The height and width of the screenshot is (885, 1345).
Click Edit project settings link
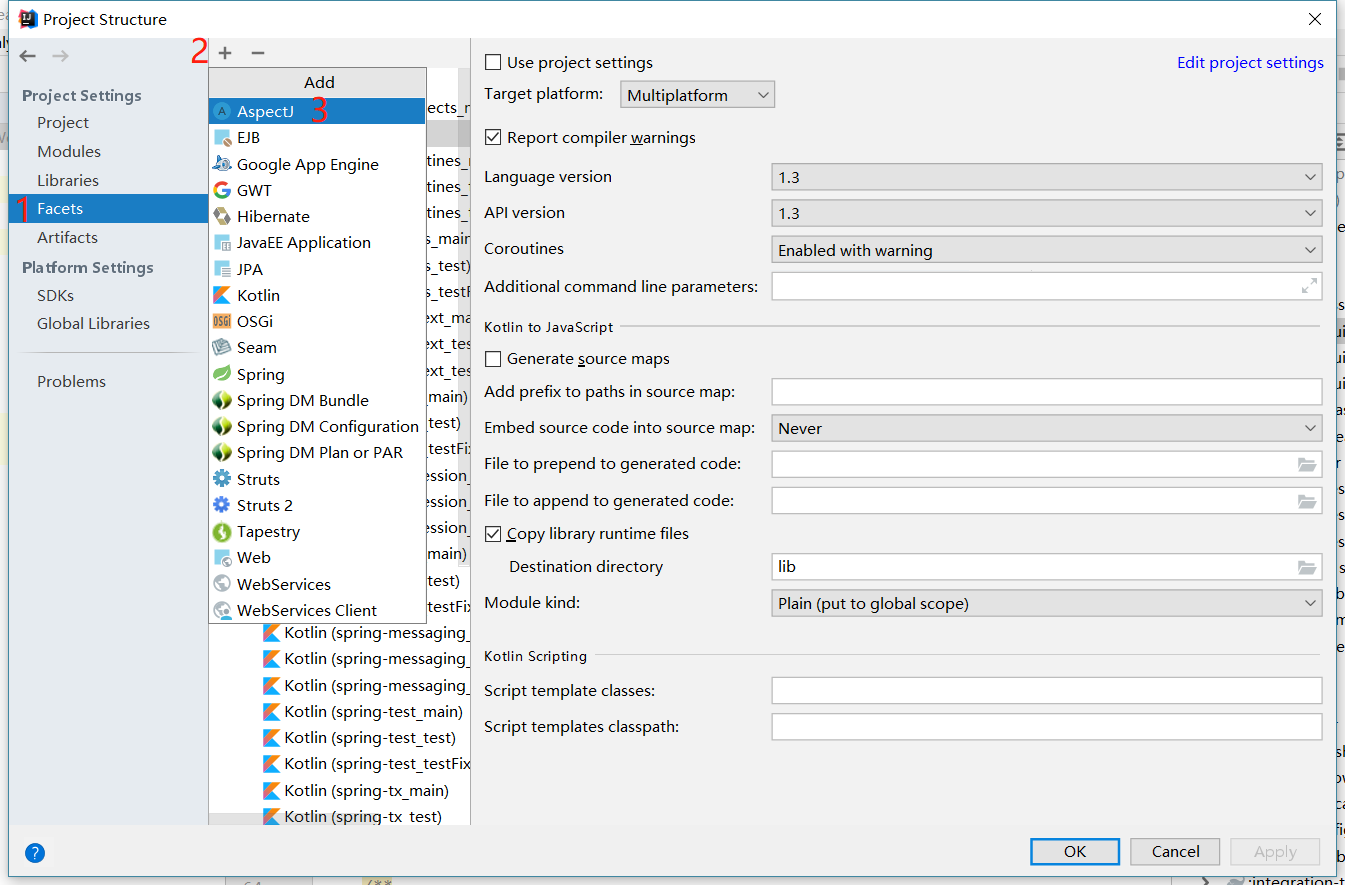point(1250,62)
